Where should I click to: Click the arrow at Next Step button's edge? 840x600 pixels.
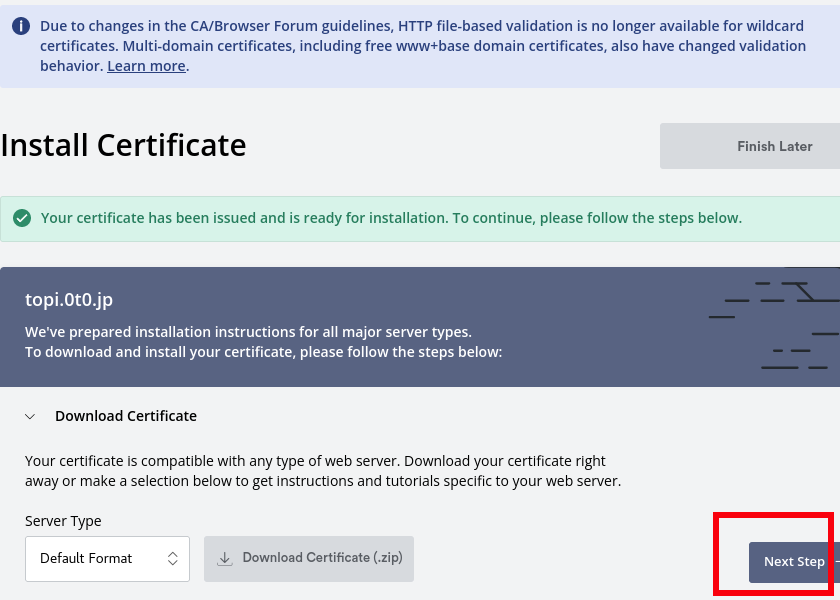pyautogui.click(x=835, y=562)
